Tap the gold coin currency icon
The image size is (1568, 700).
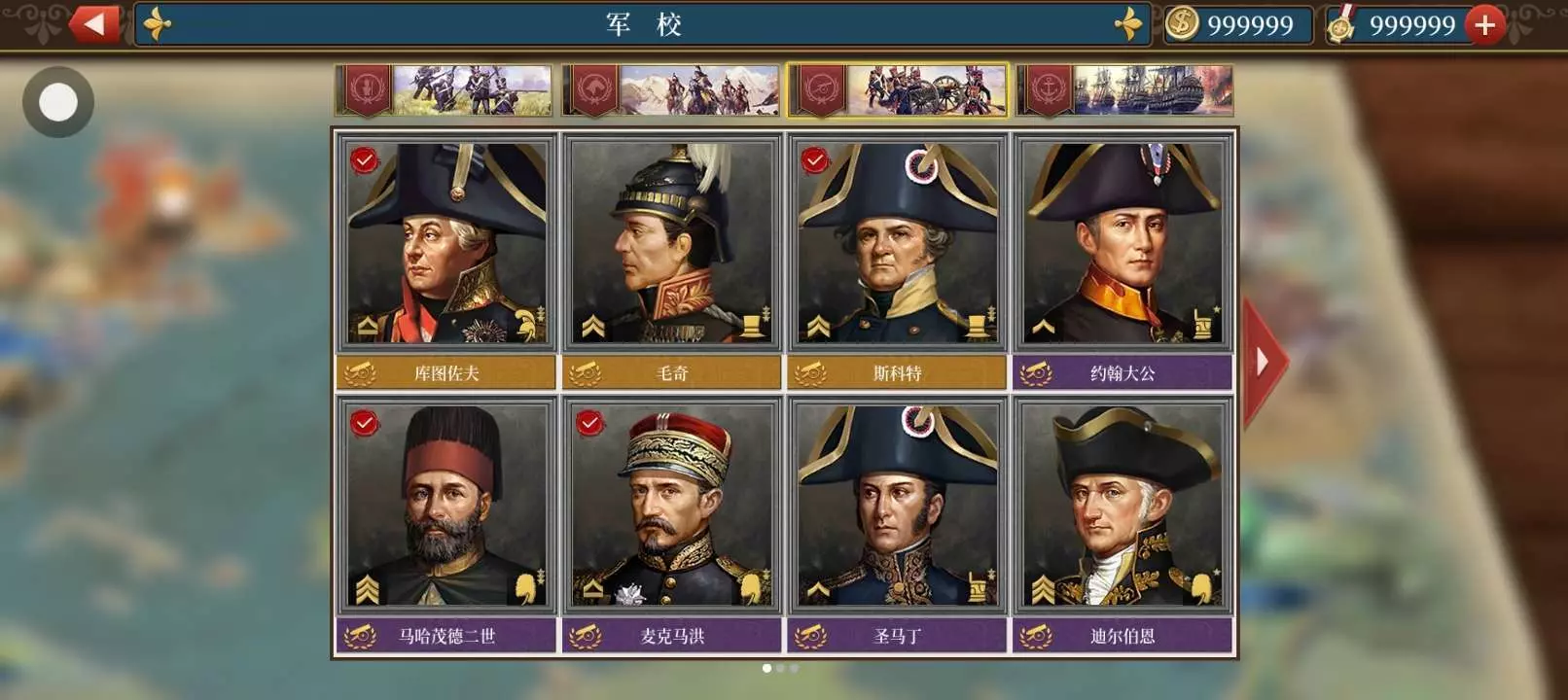click(x=1182, y=23)
